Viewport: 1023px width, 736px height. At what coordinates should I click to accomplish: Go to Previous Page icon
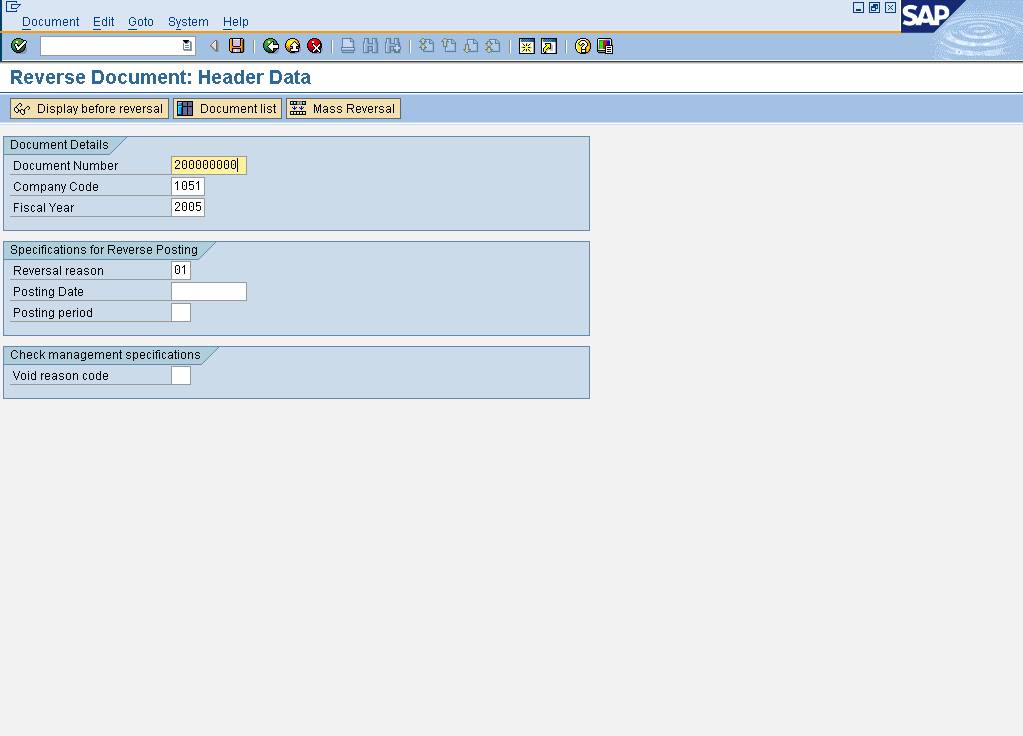coord(449,46)
